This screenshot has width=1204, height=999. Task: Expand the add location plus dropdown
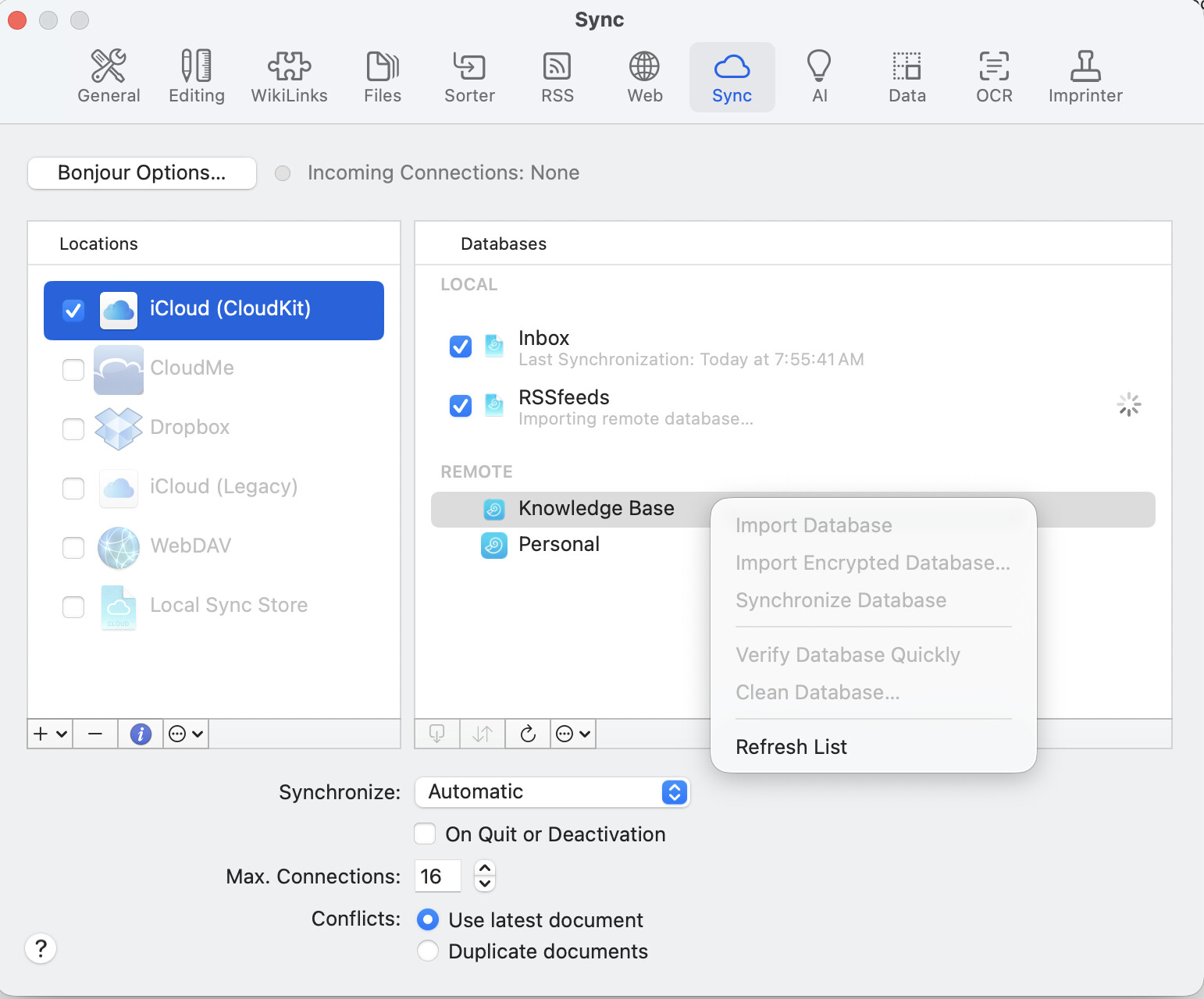pos(50,734)
